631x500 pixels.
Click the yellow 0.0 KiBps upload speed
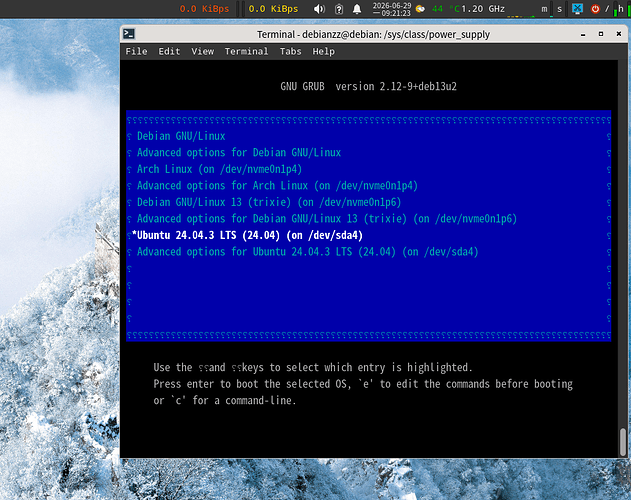(273, 9)
